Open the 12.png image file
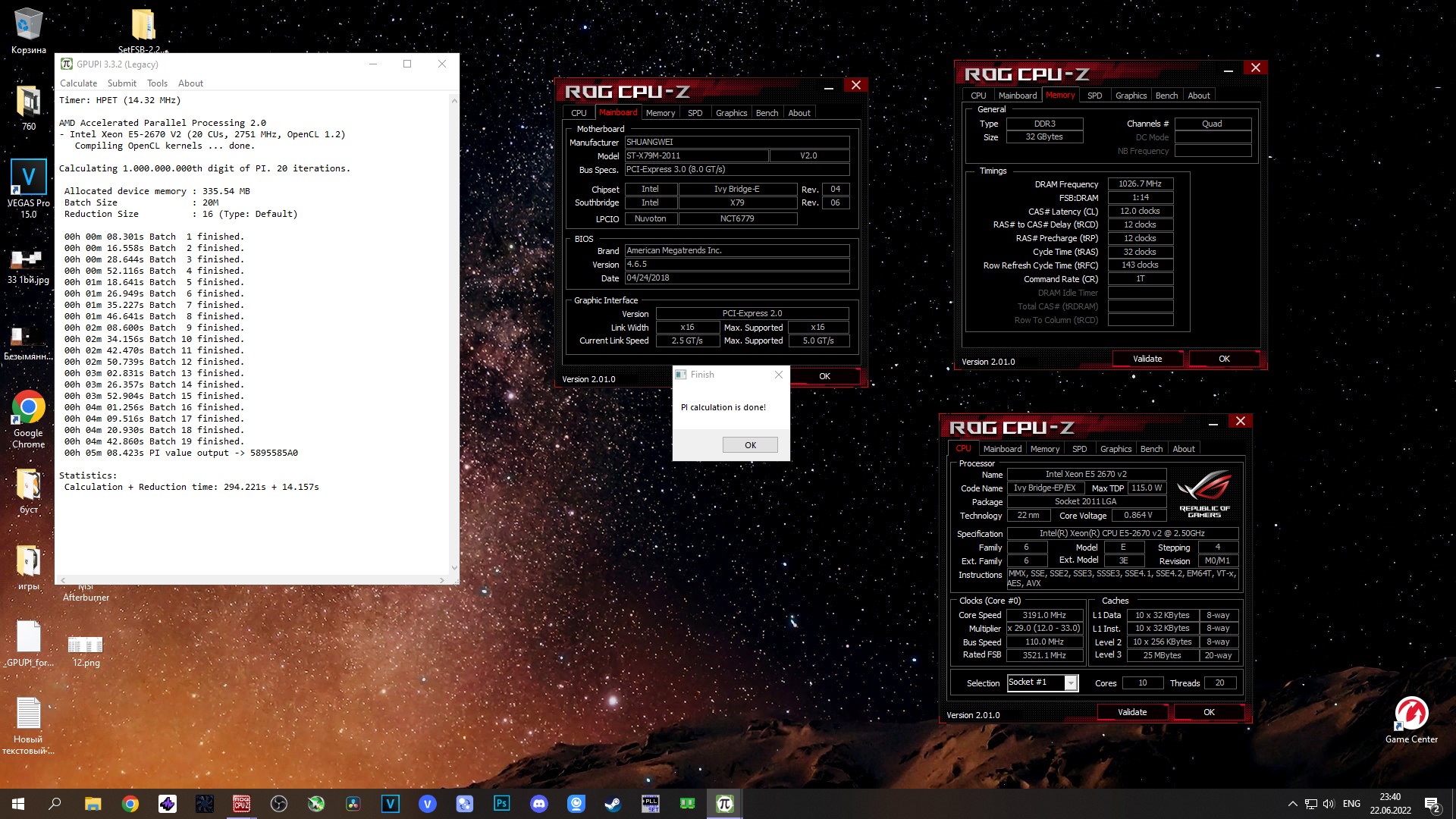Screen dimensions: 1456x819 pyautogui.click(x=86, y=651)
